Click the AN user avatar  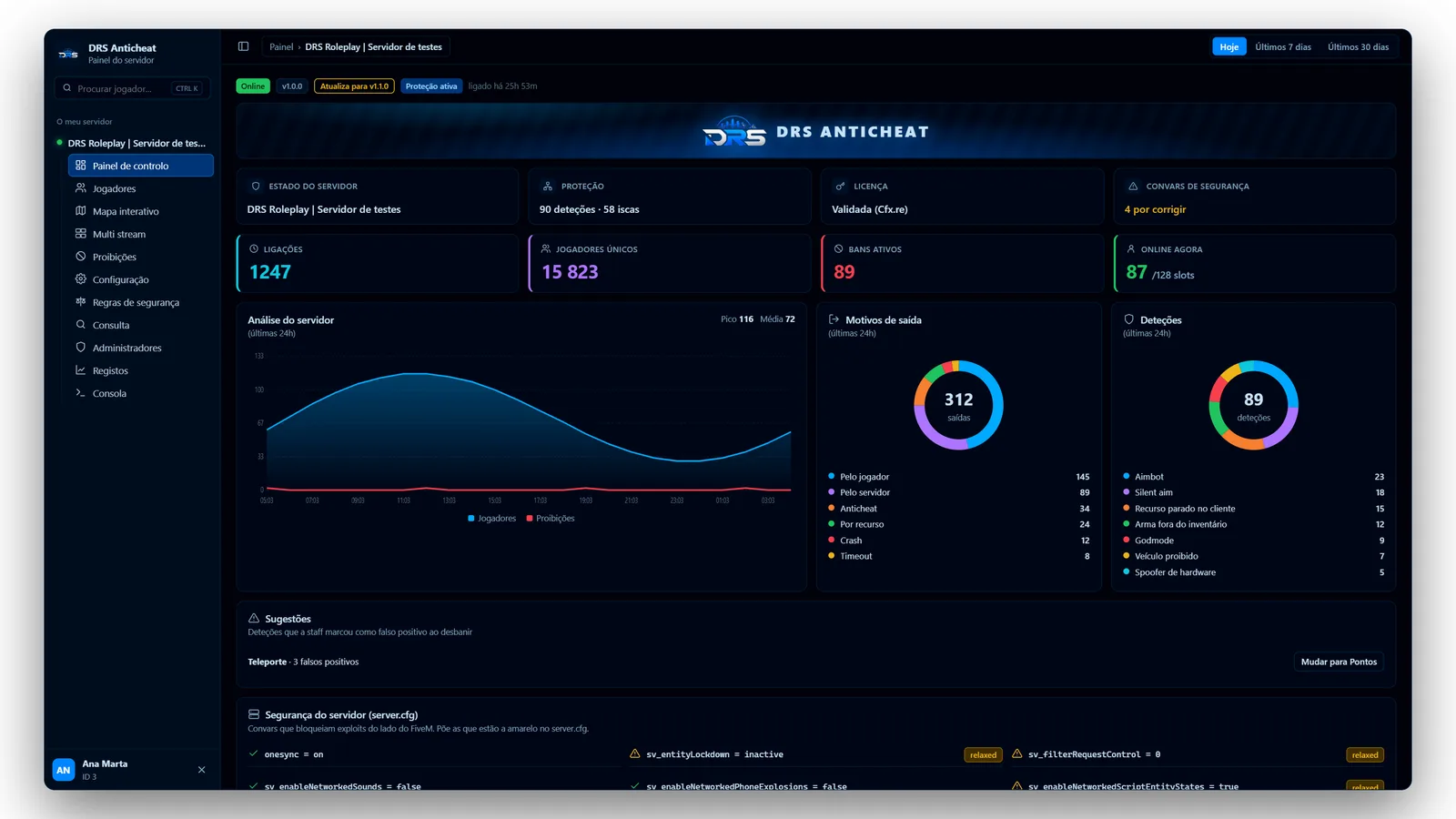coord(64,770)
